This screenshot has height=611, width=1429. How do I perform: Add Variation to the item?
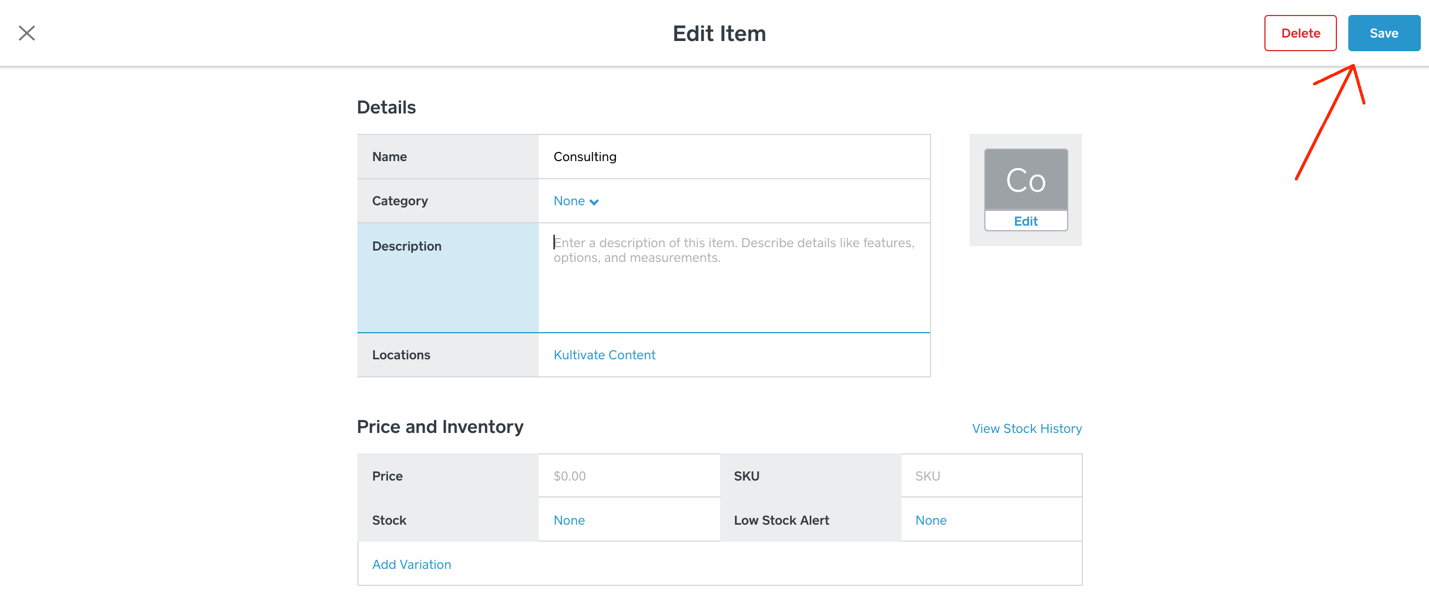[x=411, y=564]
